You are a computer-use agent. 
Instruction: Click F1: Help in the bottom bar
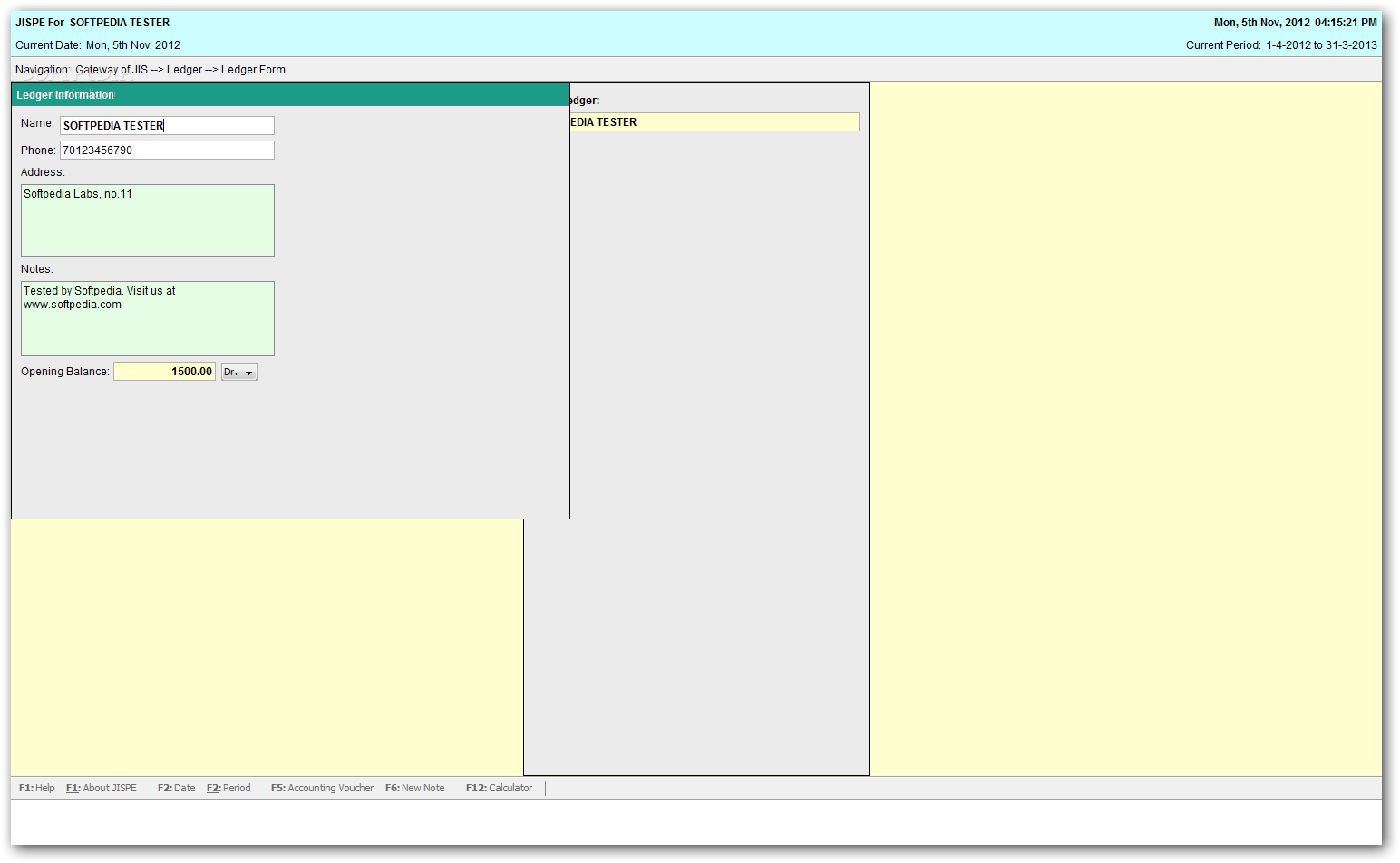(x=37, y=788)
